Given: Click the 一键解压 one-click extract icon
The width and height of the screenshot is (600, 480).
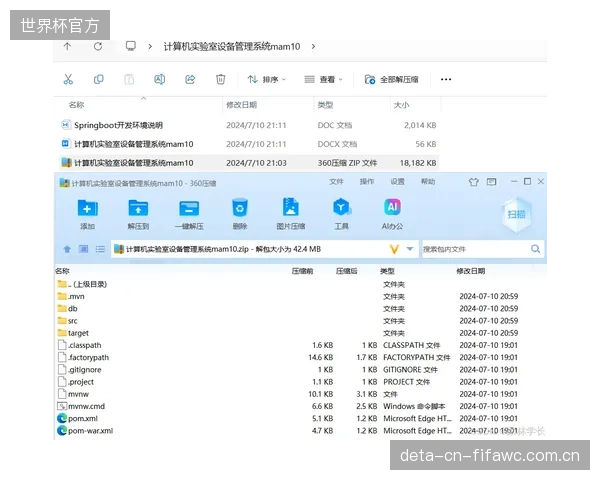Looking at the screenshot, I should [x=189, y=214].
